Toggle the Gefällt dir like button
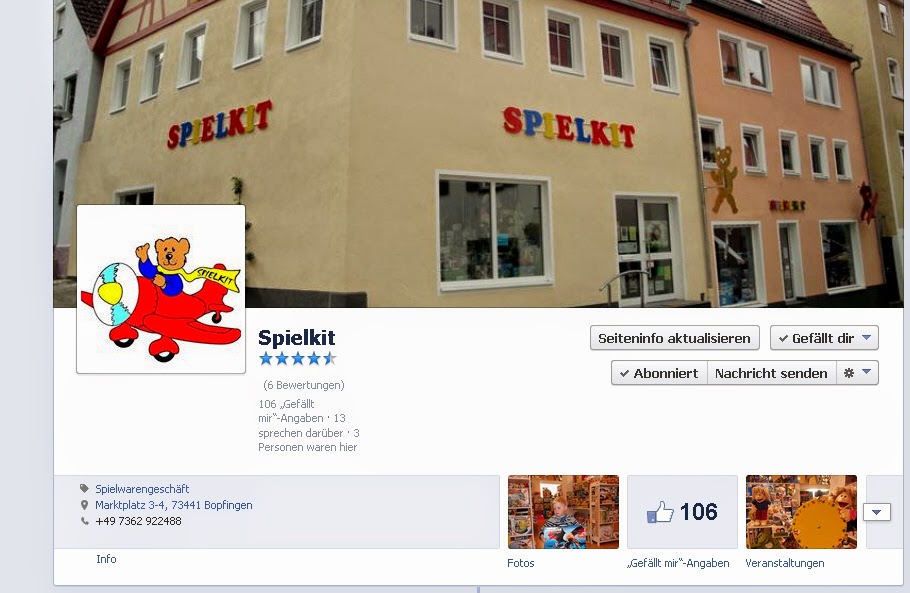Image resolution: width=910 pixels, height=593 pixels. [x=824, y=338]
